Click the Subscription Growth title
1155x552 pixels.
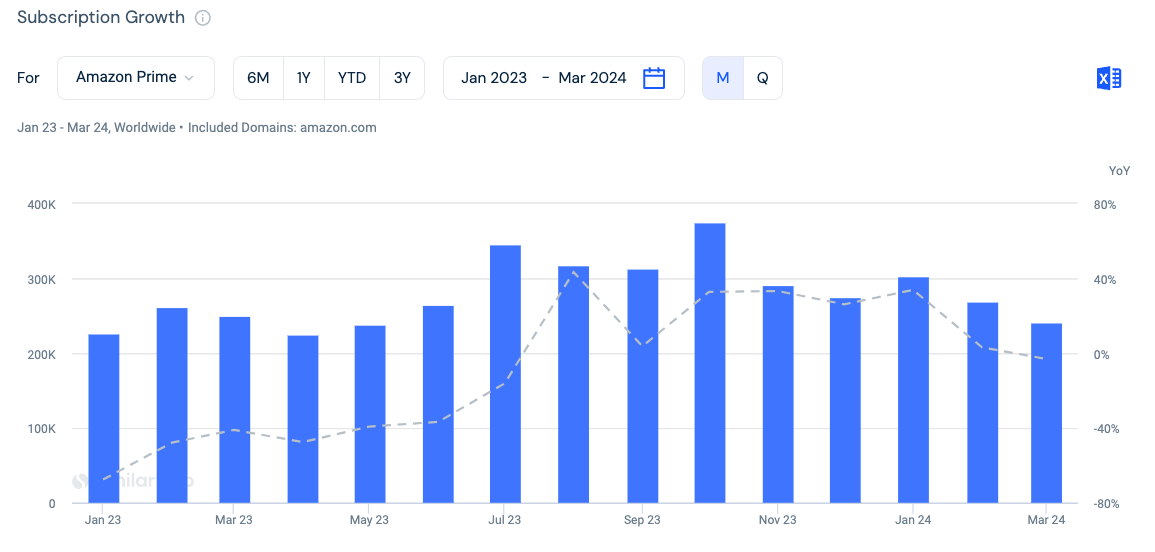coord(101,18)
